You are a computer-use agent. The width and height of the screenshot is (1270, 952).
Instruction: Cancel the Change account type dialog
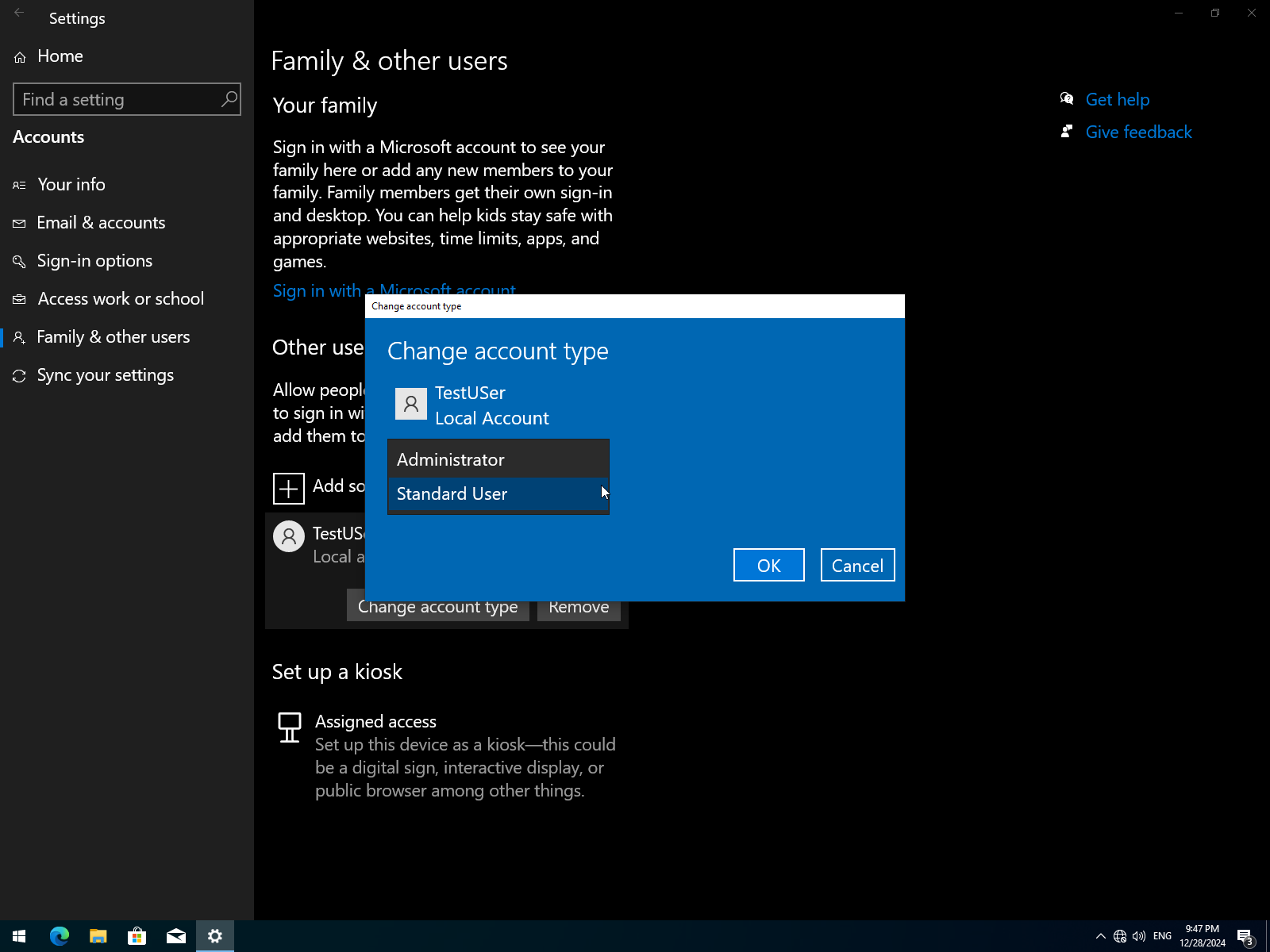point(856,566)
